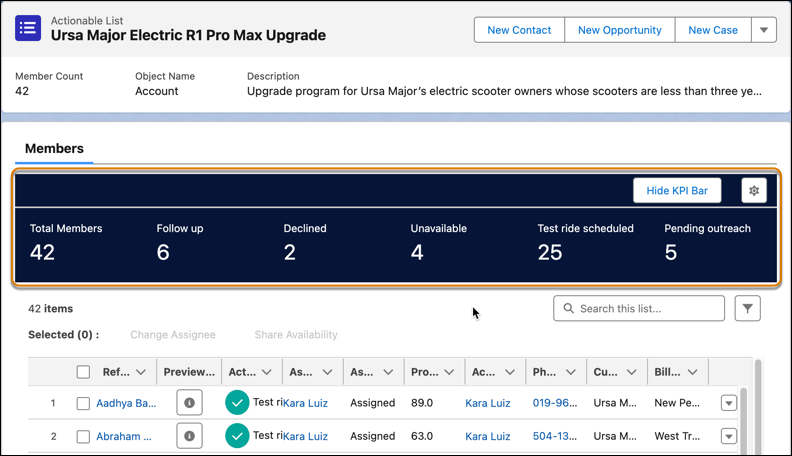
Task: Open the Aadhya Ba... record link
Action: pos(126,403)
